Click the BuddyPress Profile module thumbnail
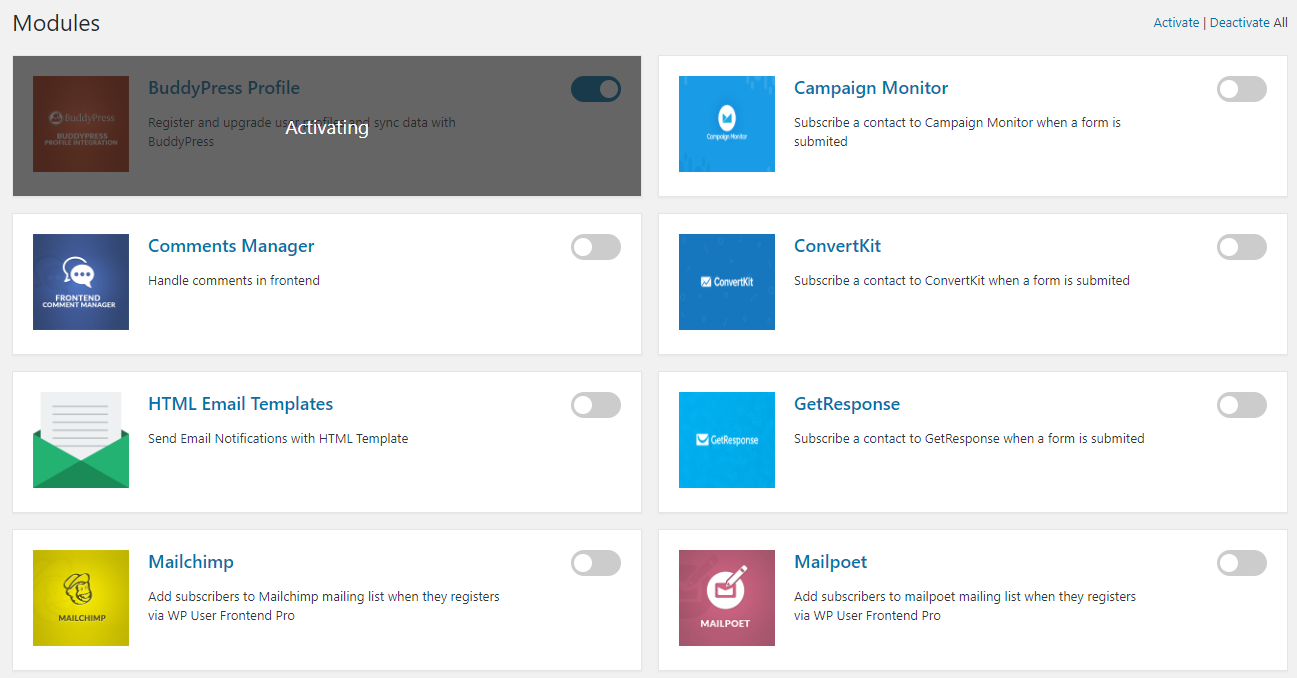 coord(81,124)
